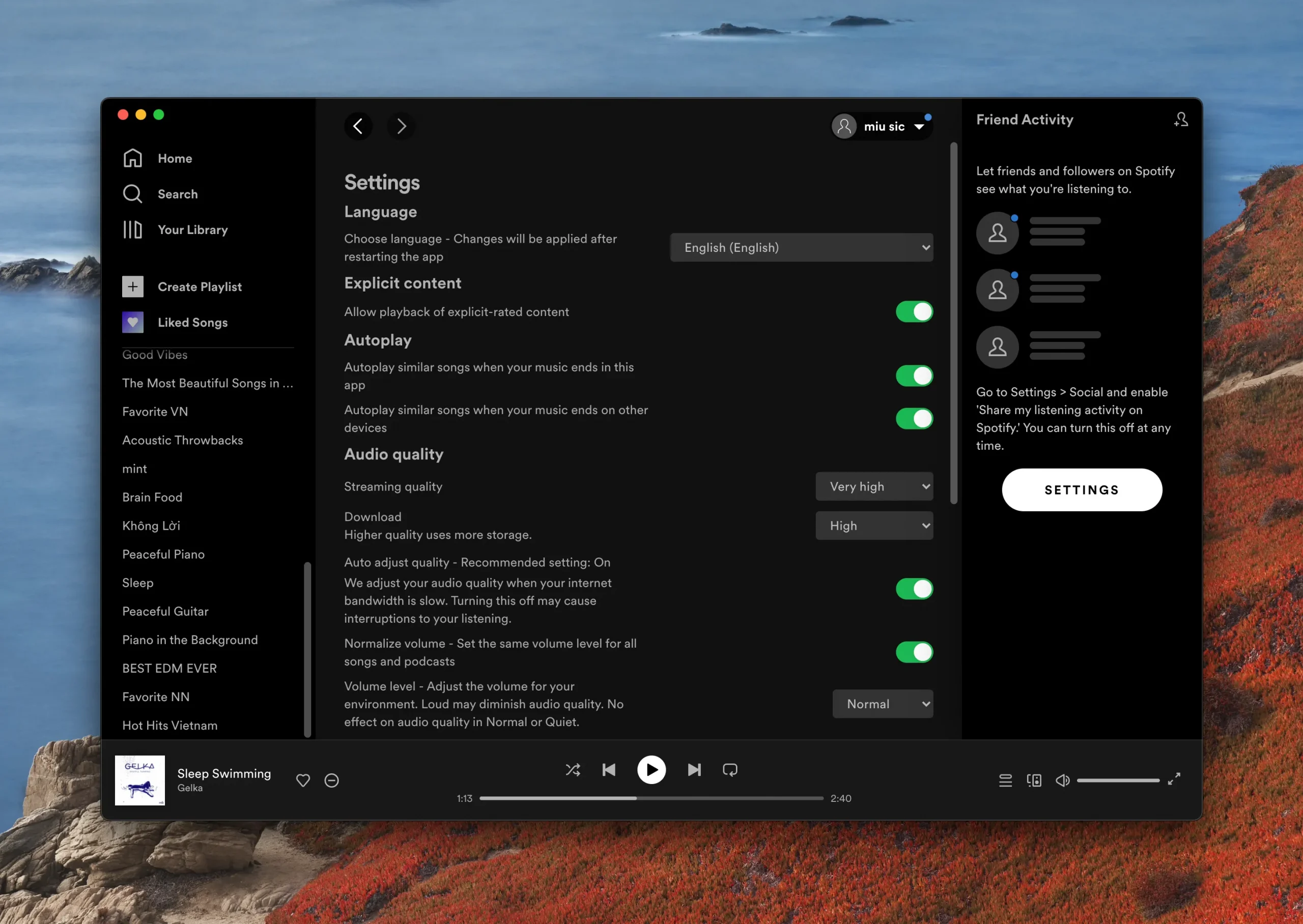
Task: Toggle Normalize volume switch
Action: click(x=914, y=652)
